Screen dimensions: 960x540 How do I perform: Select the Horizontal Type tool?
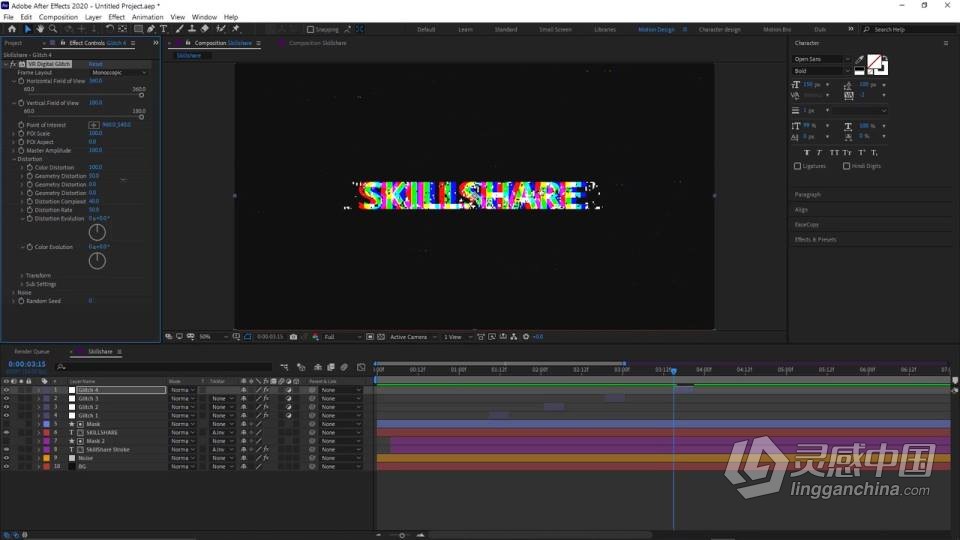[x=163, y=29]
